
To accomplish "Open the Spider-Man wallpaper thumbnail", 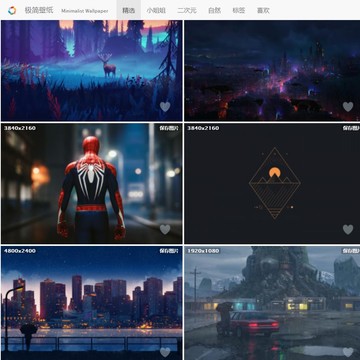I will click(91, 183).
